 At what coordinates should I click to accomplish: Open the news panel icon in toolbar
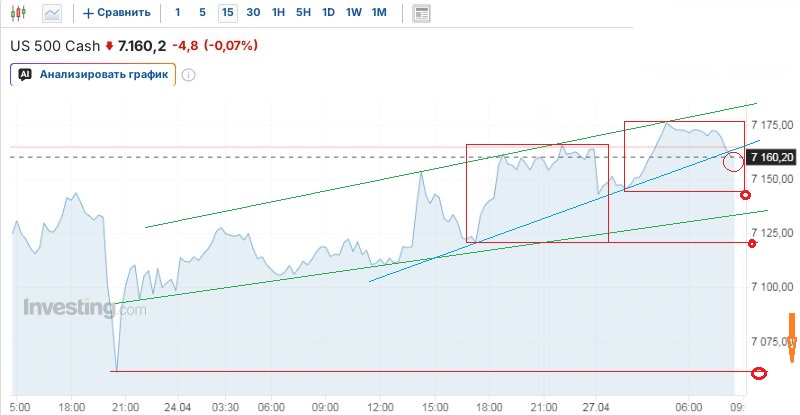[421, 13]
